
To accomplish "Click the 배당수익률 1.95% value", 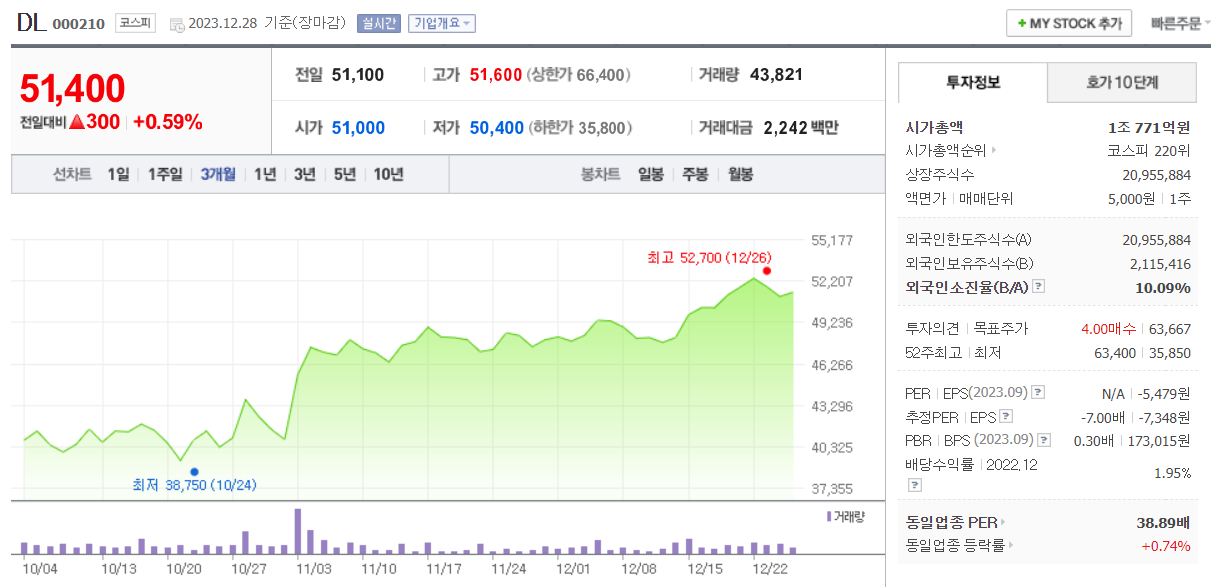I will coord(1172,472).
